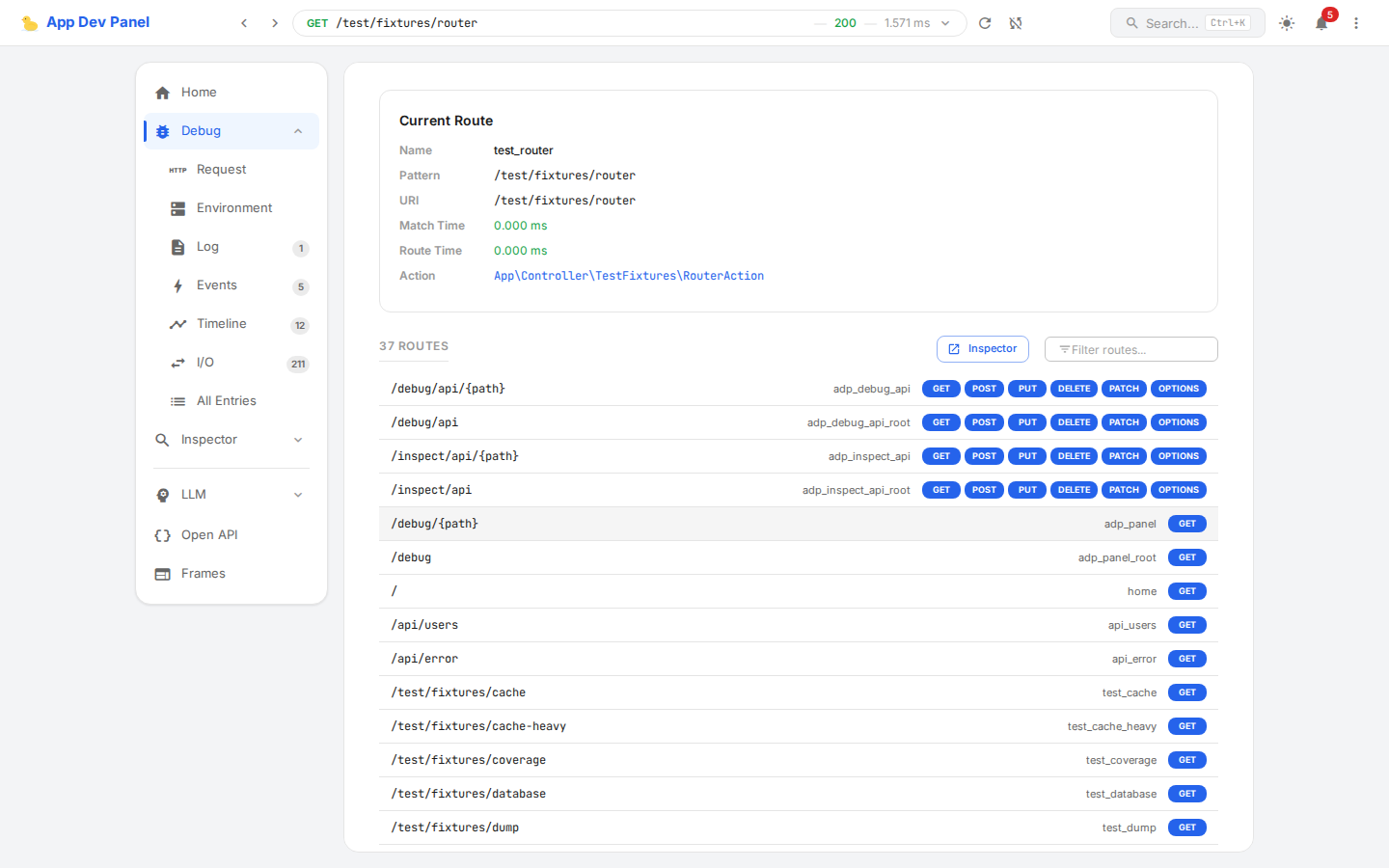Open the Open API sidebar item
The height and width of the screenshot is (868, 1389).
[x=209, y=535]
